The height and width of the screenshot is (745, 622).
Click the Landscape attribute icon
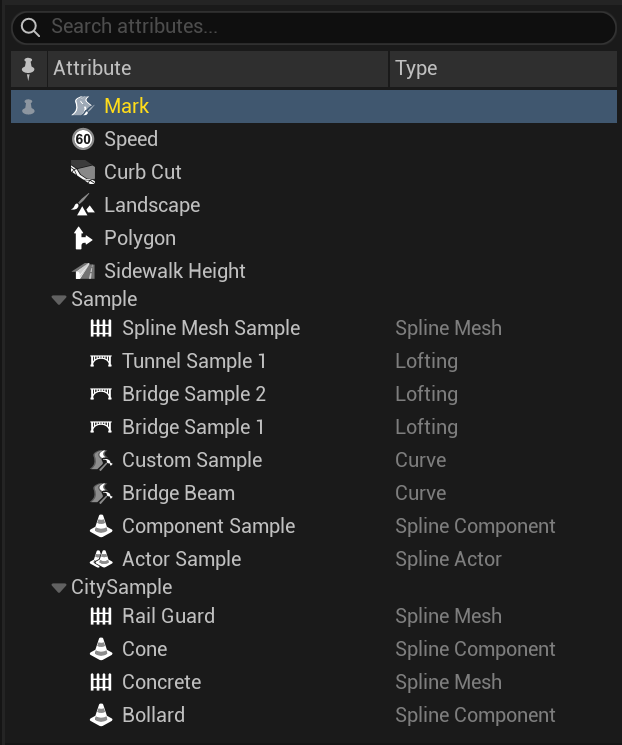pyautogui.click(x=83, y=205)
